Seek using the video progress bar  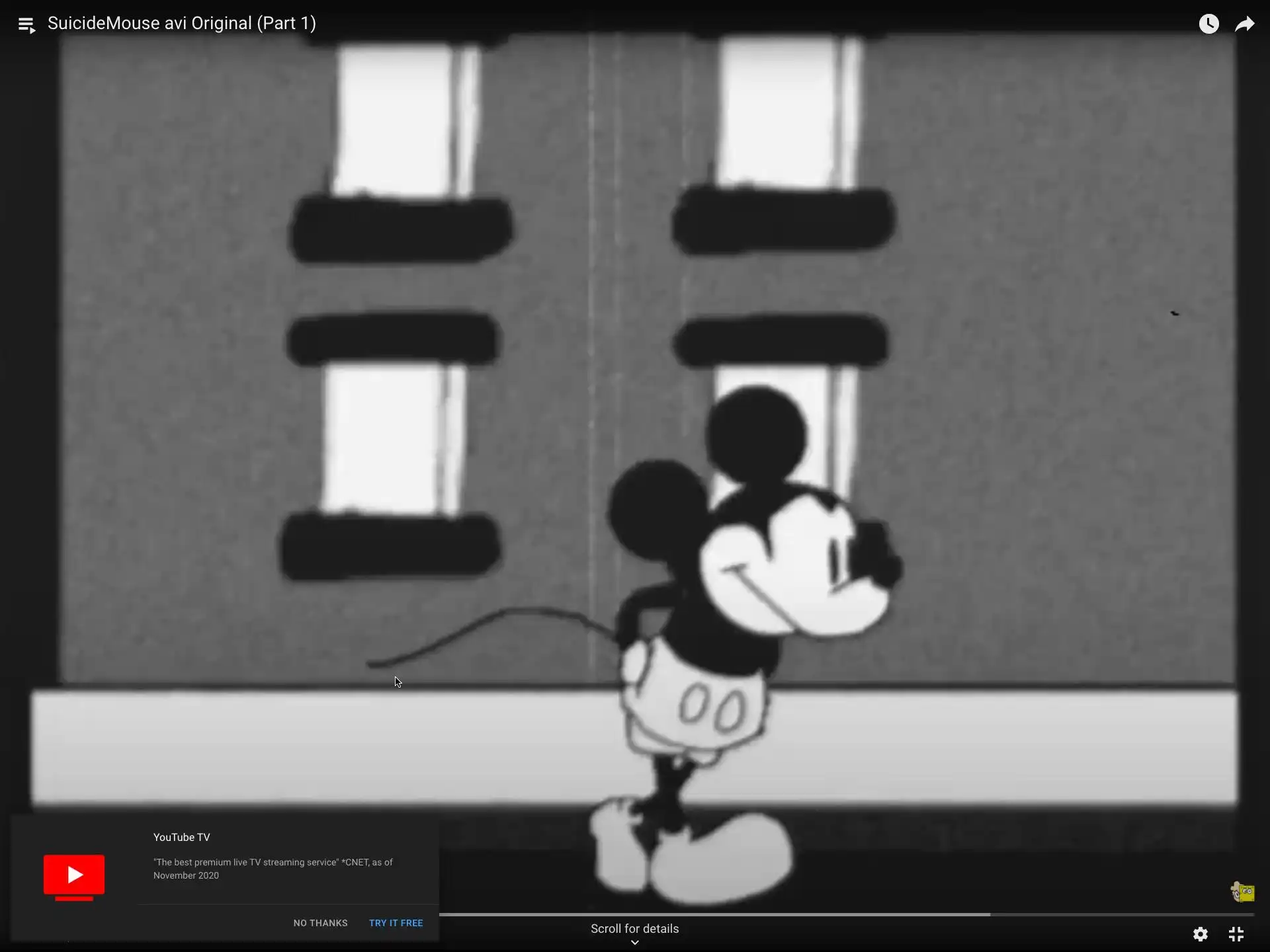coord(847,914)
